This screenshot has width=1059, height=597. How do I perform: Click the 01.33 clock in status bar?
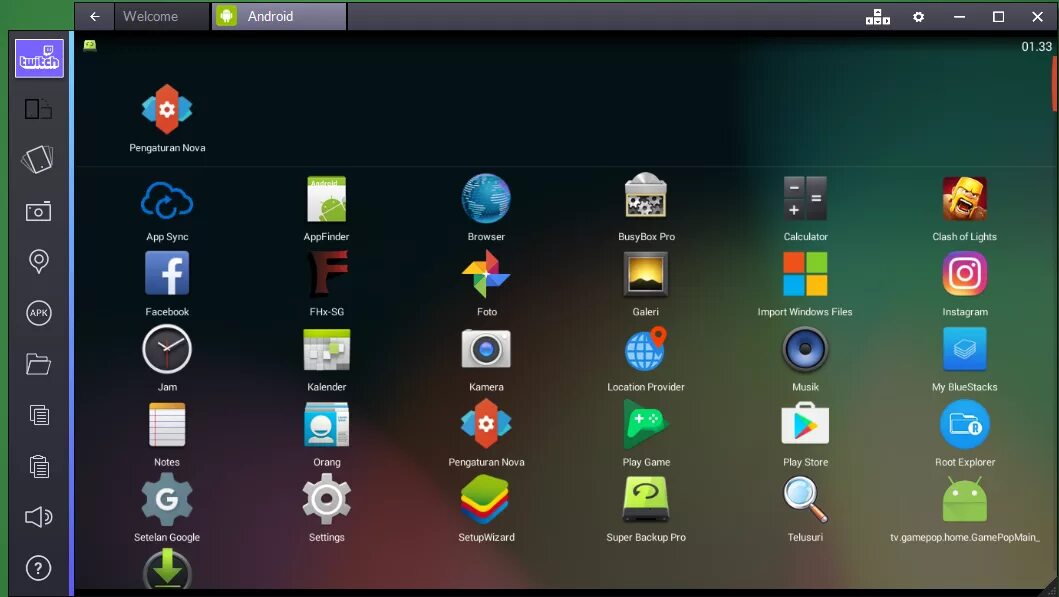1036,47
